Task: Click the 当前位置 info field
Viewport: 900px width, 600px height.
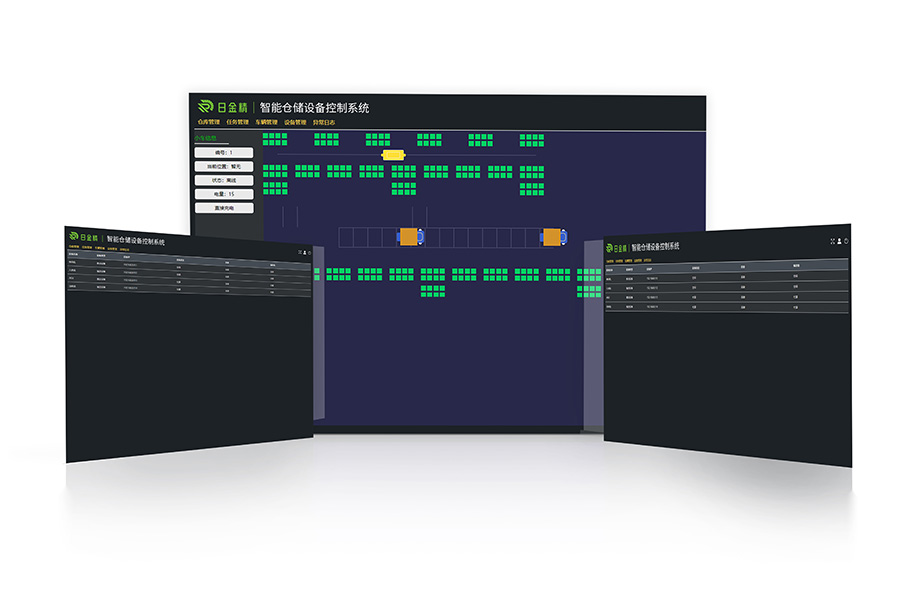Action: pos(224,166)
